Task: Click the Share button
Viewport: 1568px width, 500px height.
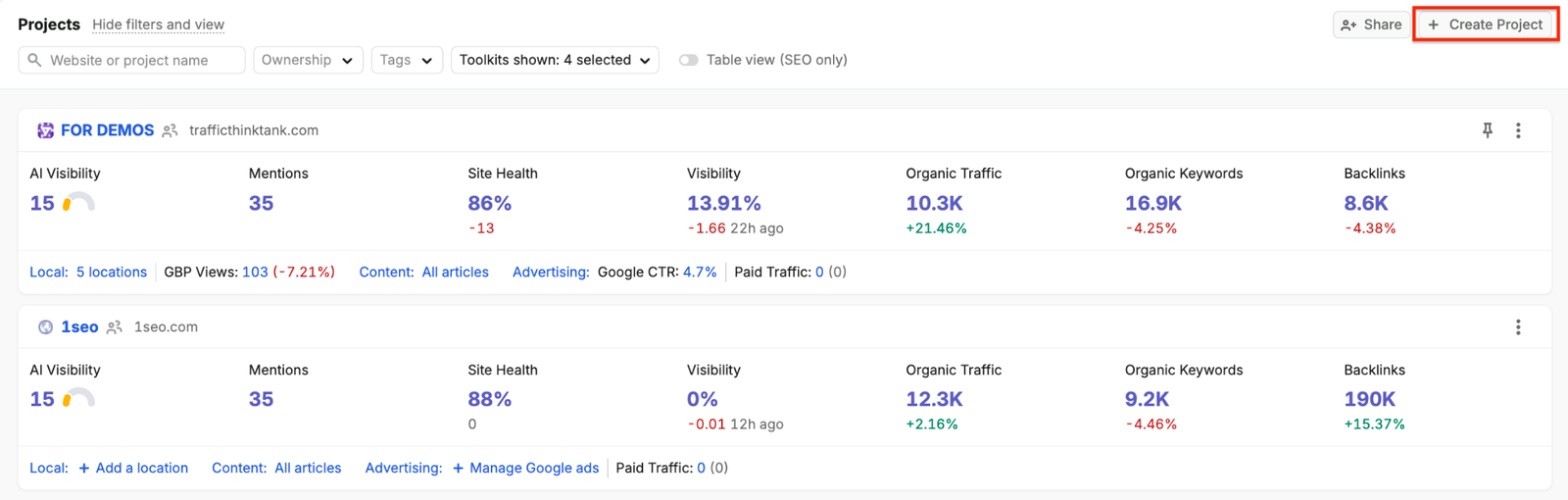Action: point(1371,25)
